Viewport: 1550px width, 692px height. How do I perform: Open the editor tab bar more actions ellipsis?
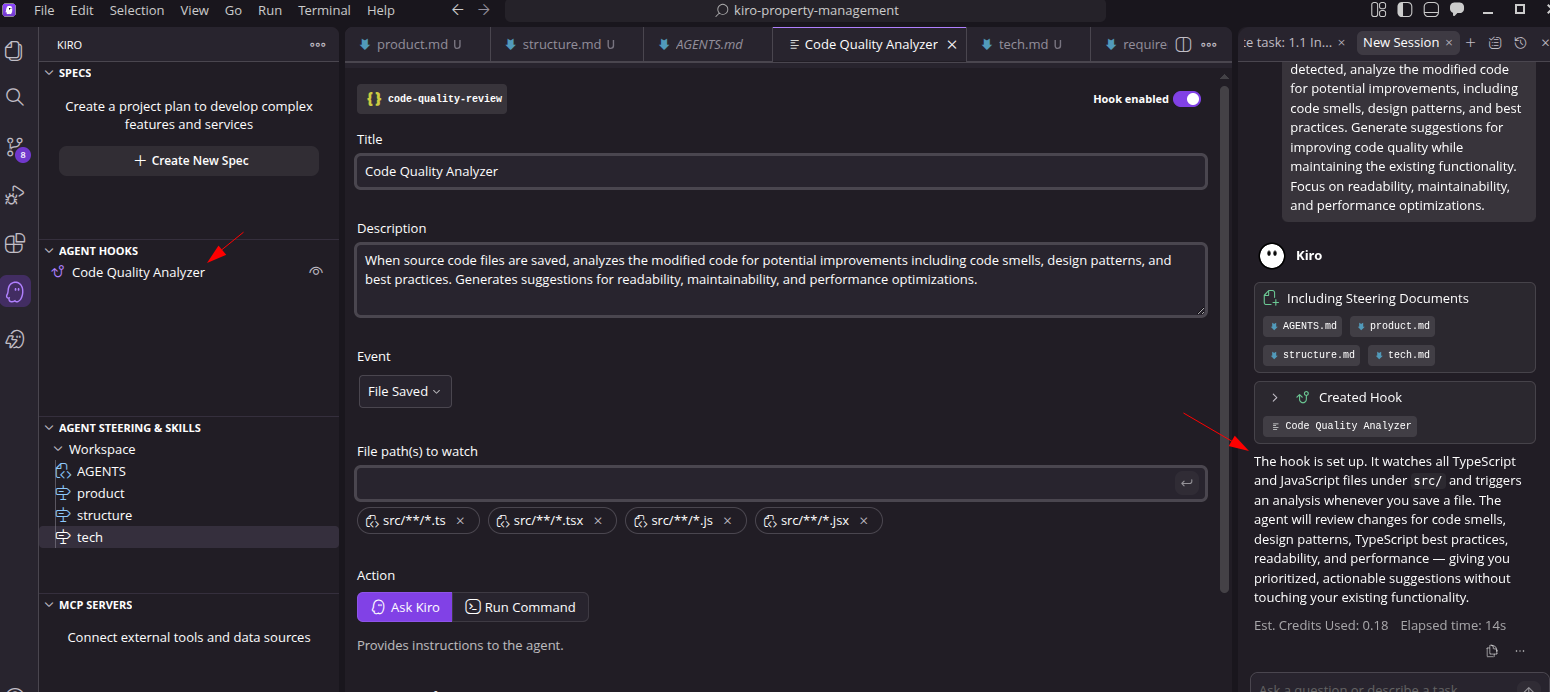[1209, 45]
